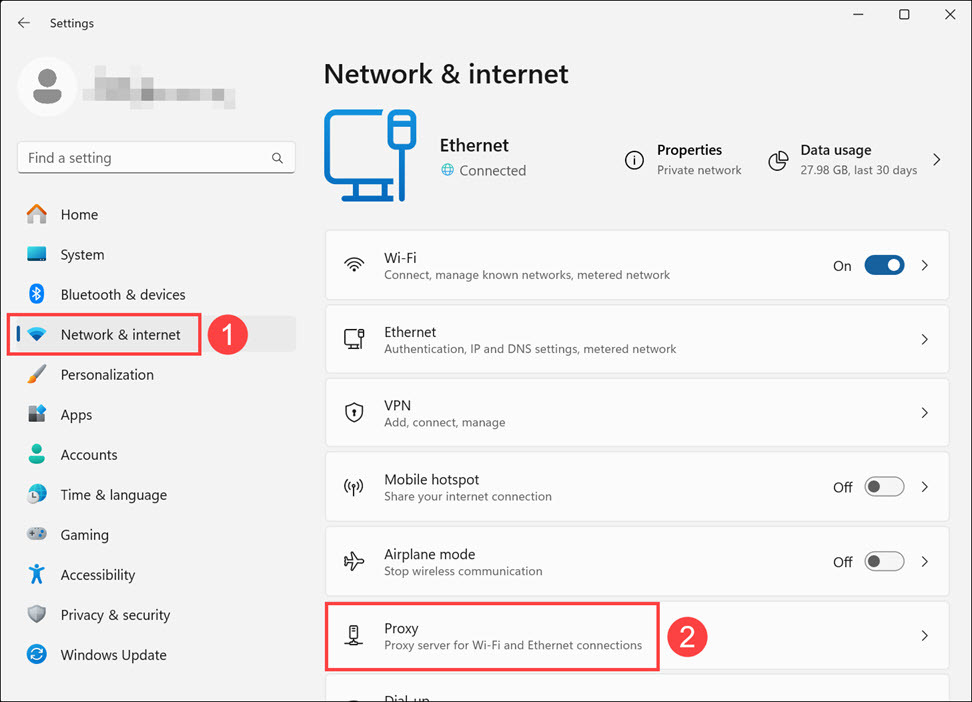This screenshot has width=972, height=702.
Task: Click the VPN shield icon
Action: [x=354, y=413]
